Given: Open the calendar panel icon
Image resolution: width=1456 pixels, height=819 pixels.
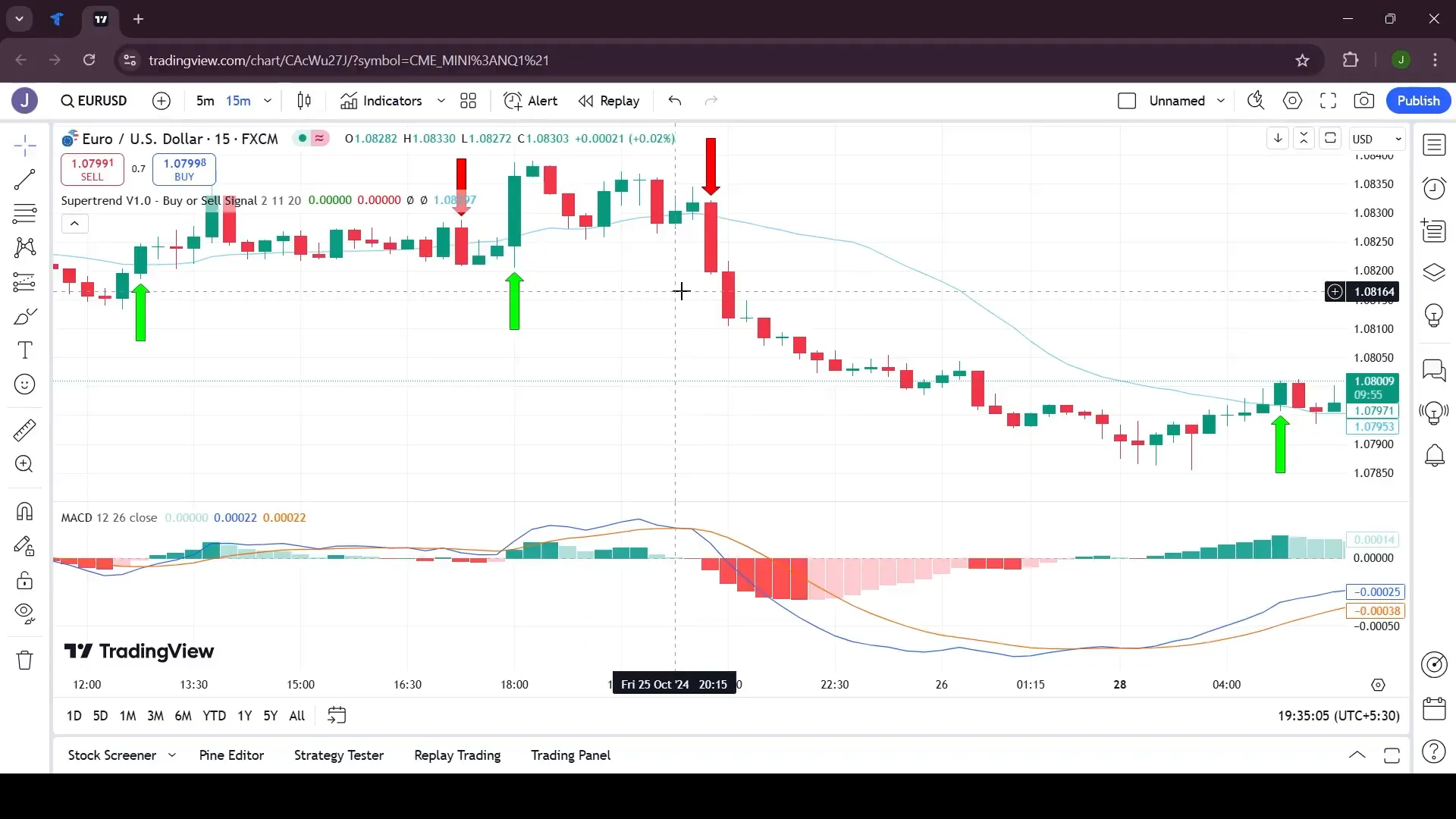Looking at the screenshot, I should (x=1434, y=709).
